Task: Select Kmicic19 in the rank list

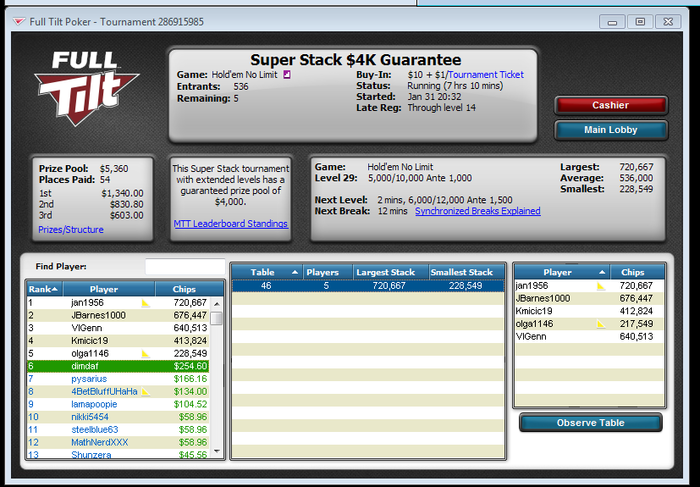Action: pyautogui.click(x=118, y=341)
